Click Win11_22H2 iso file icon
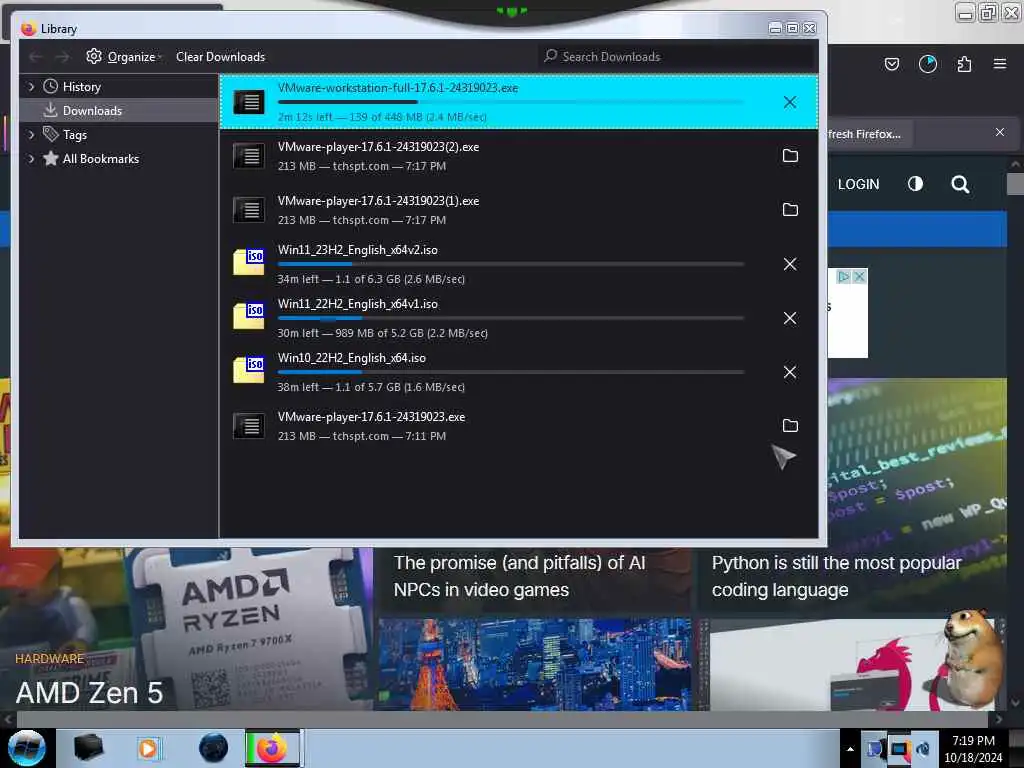This screenshot has height=768, width=1024. click(249, 316)
